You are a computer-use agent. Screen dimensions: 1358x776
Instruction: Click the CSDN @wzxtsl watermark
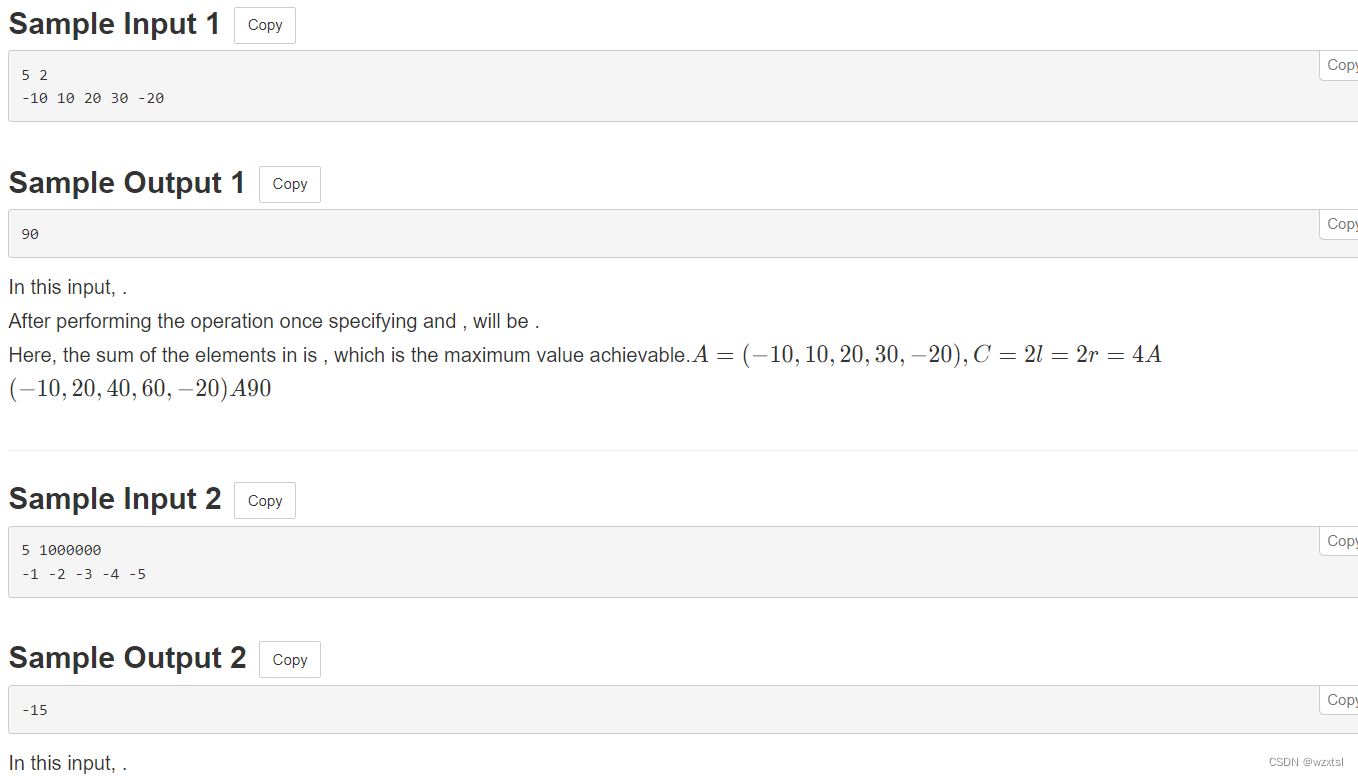coord(1306,762)
